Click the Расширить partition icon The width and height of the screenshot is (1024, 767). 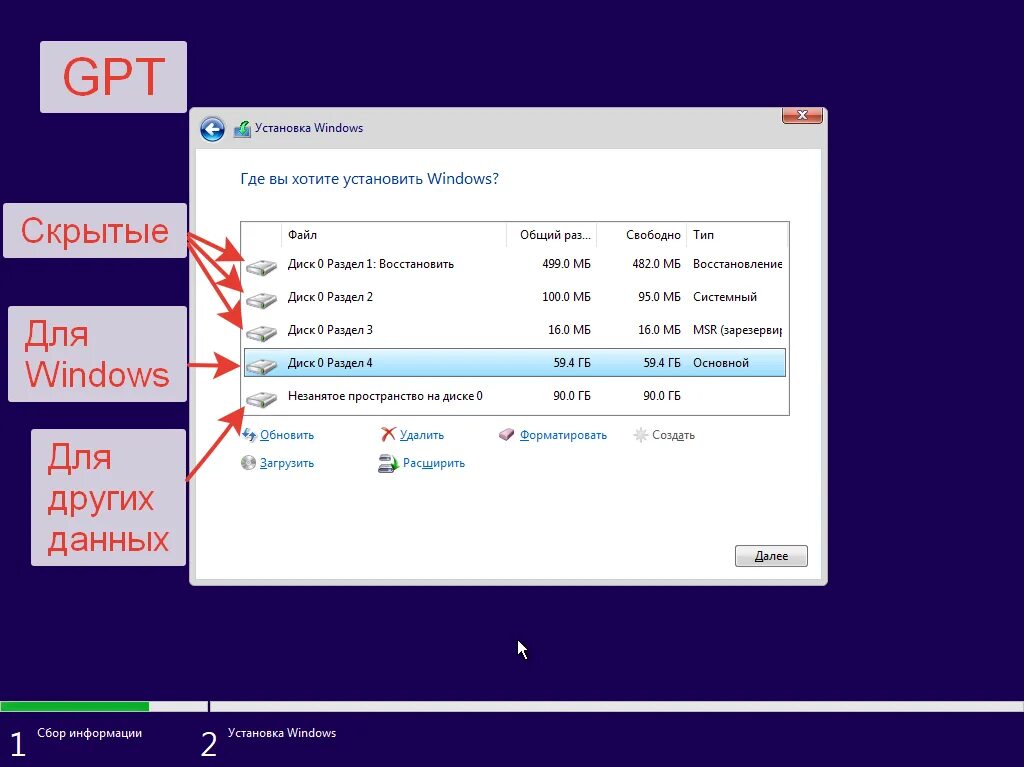click(388, 463)
